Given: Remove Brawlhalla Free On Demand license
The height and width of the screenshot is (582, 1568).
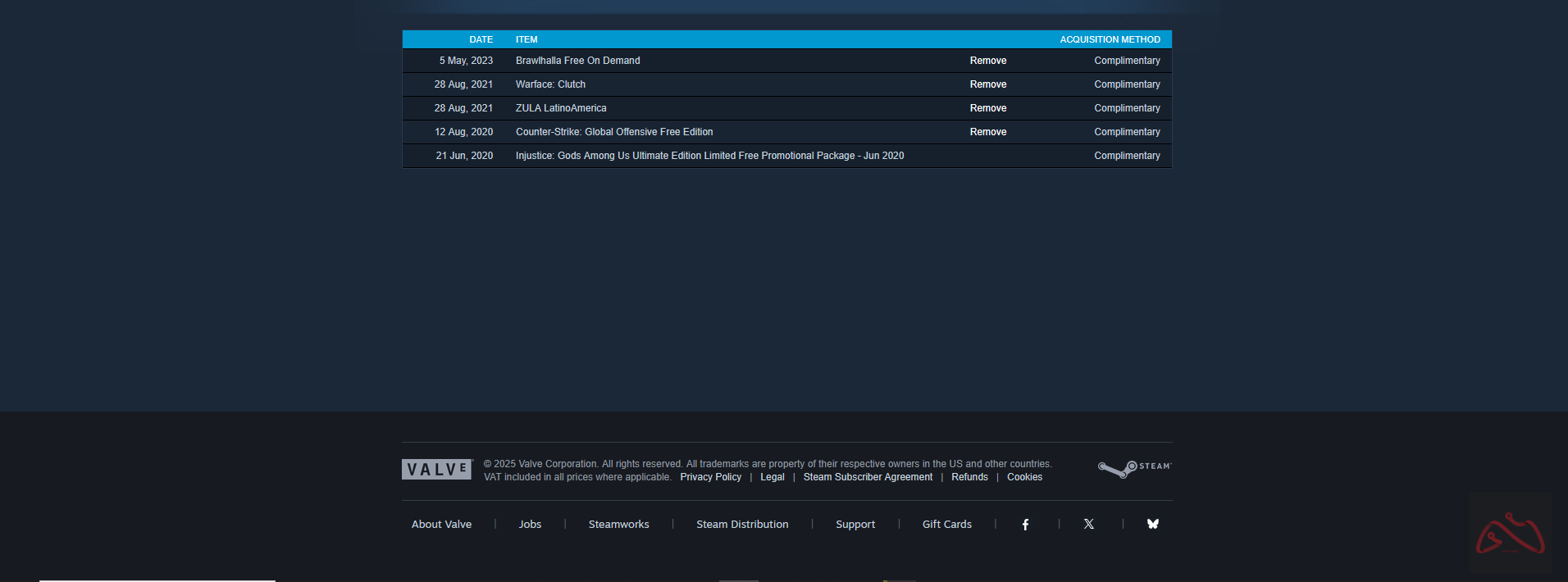Looking at the screenshot, I should click(987, 61).
